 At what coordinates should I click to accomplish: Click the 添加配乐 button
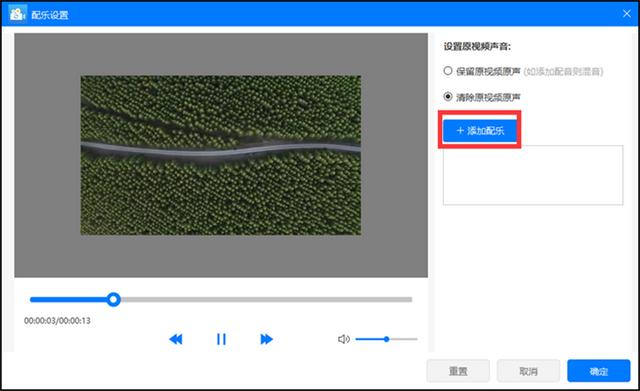480,131
